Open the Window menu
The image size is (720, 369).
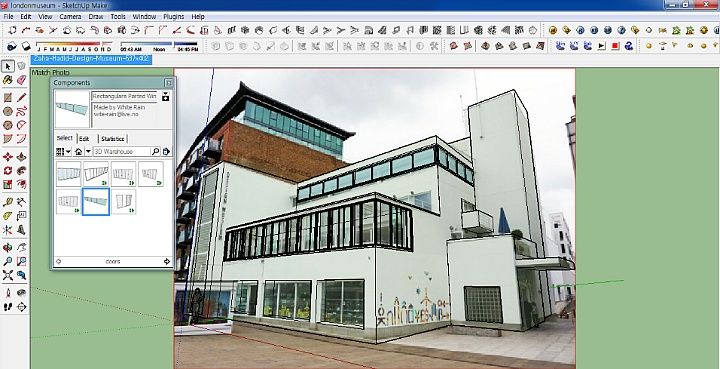pos(144,17)
